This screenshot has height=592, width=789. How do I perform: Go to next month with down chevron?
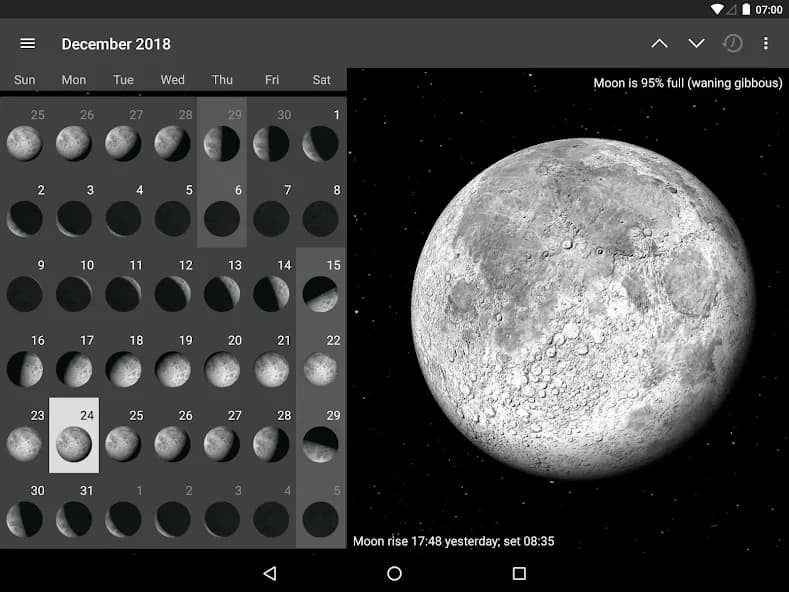tap(696, 44)
